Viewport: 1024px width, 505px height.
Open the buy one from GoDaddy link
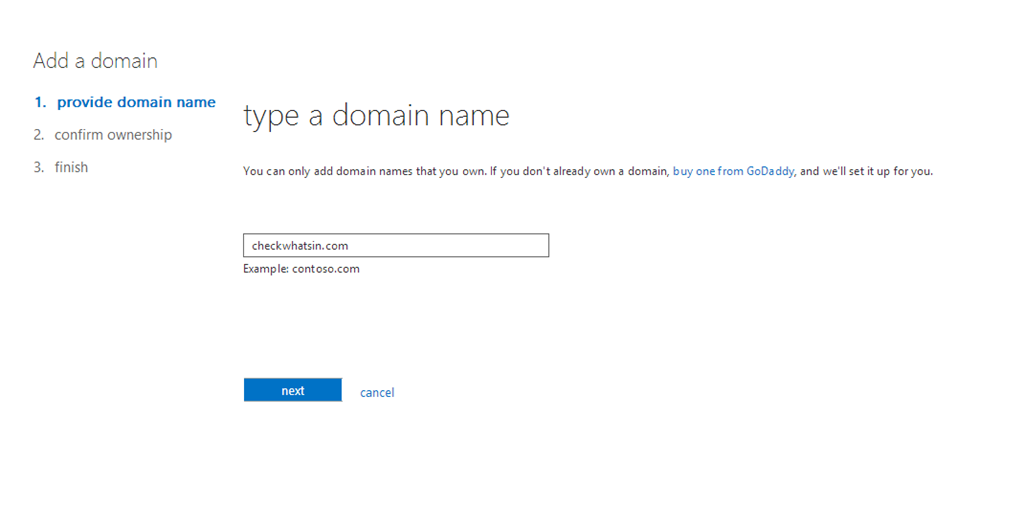(x=733, y=172)
